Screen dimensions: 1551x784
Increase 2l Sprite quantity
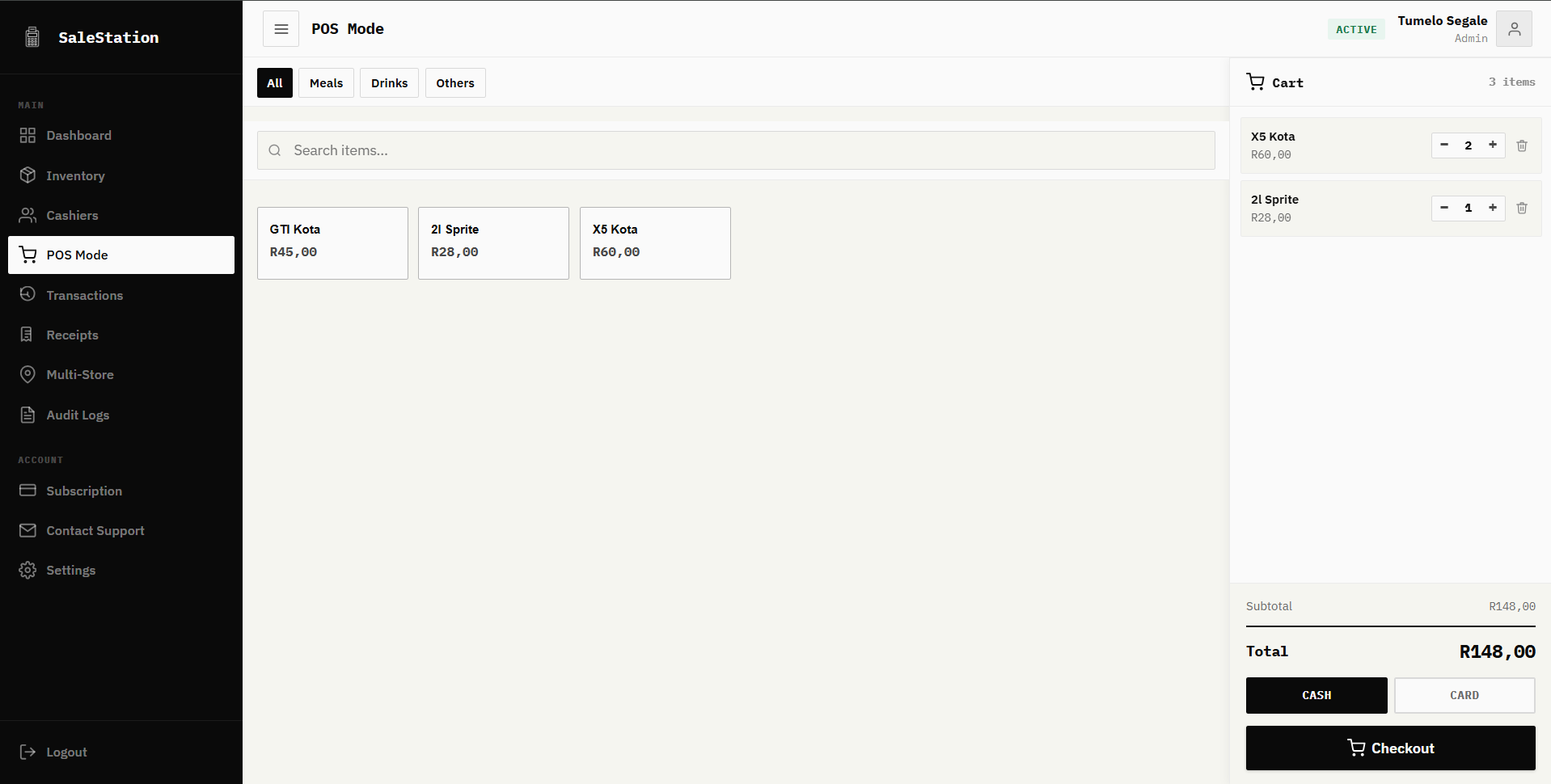(1493, 208)
